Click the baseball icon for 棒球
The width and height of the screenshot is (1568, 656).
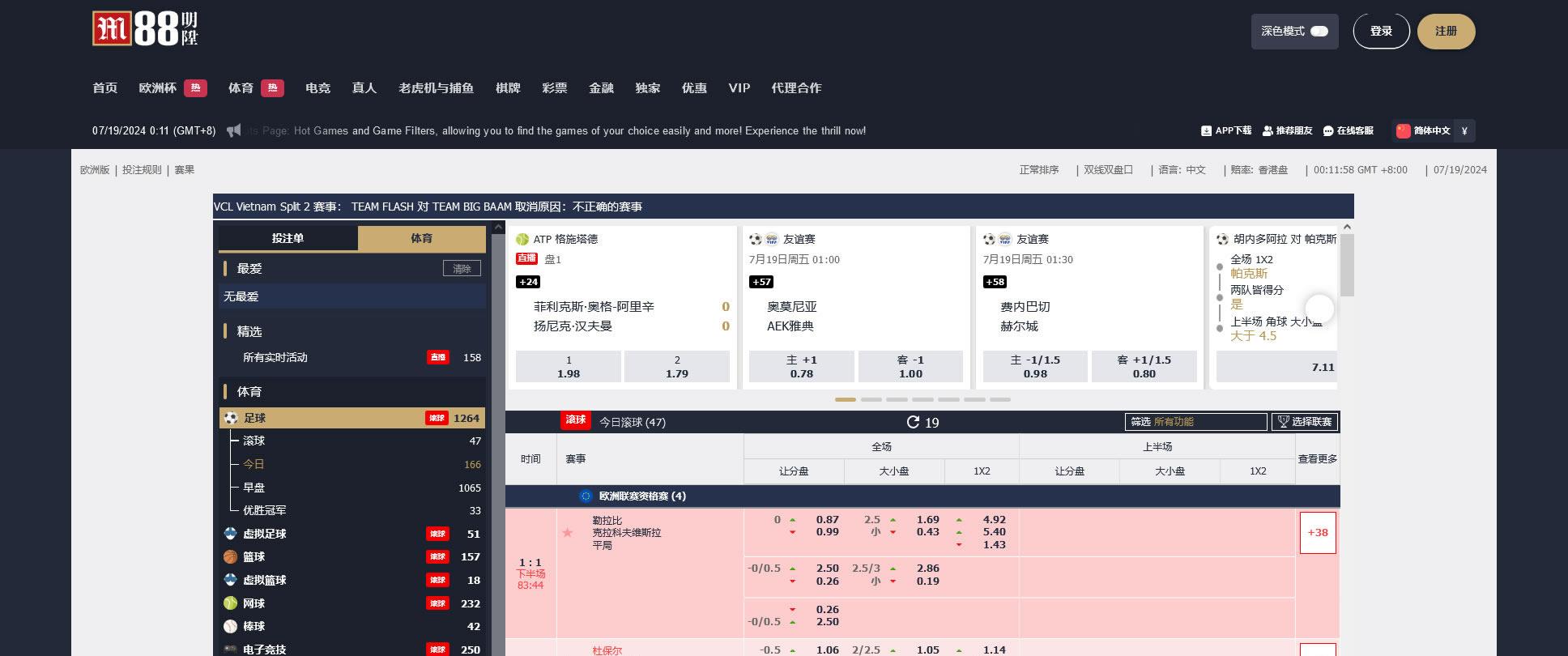[x=231, y=626]
